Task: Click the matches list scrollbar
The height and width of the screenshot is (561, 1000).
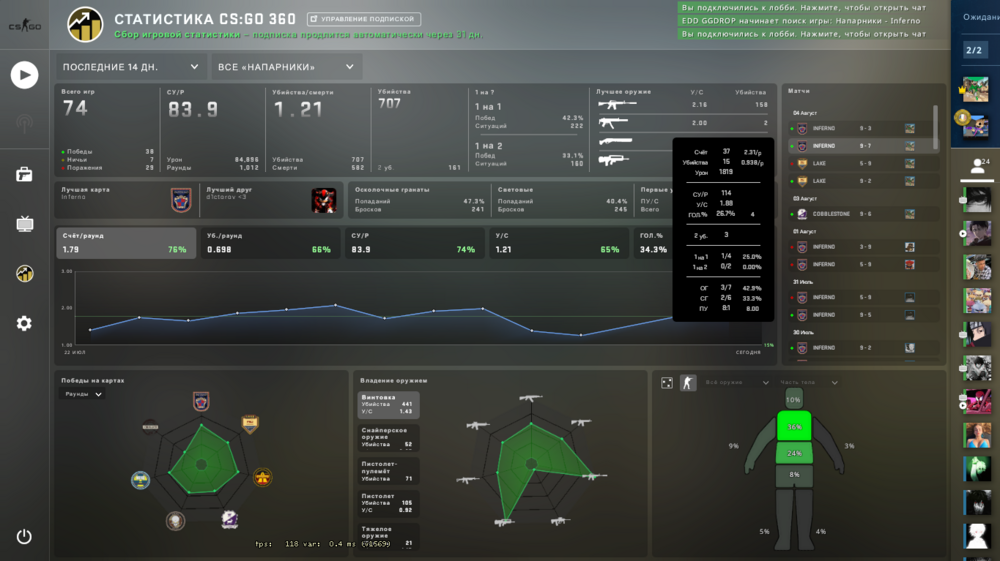Action: coord(936,128)
